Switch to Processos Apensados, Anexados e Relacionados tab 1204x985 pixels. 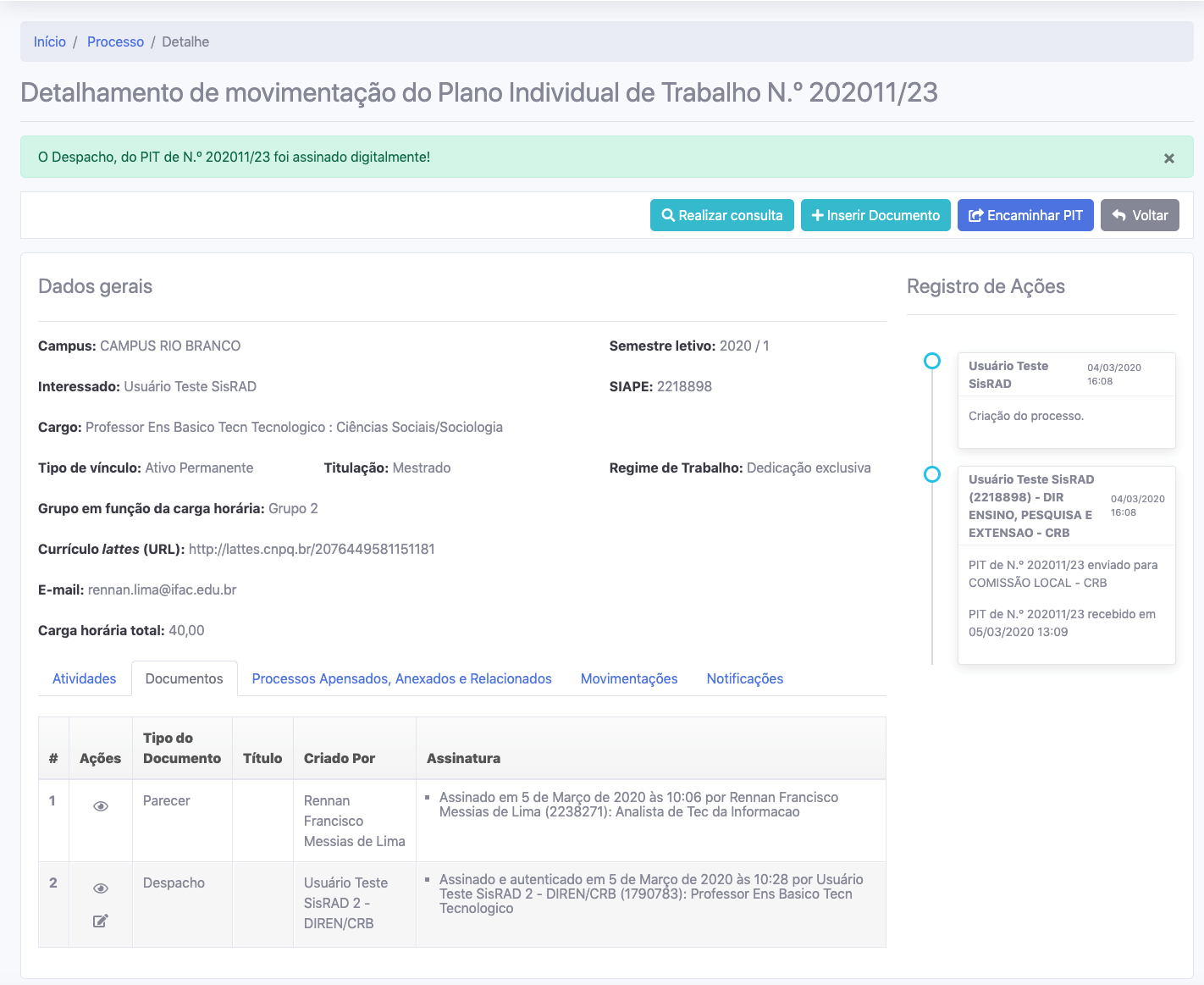[401, 678]
